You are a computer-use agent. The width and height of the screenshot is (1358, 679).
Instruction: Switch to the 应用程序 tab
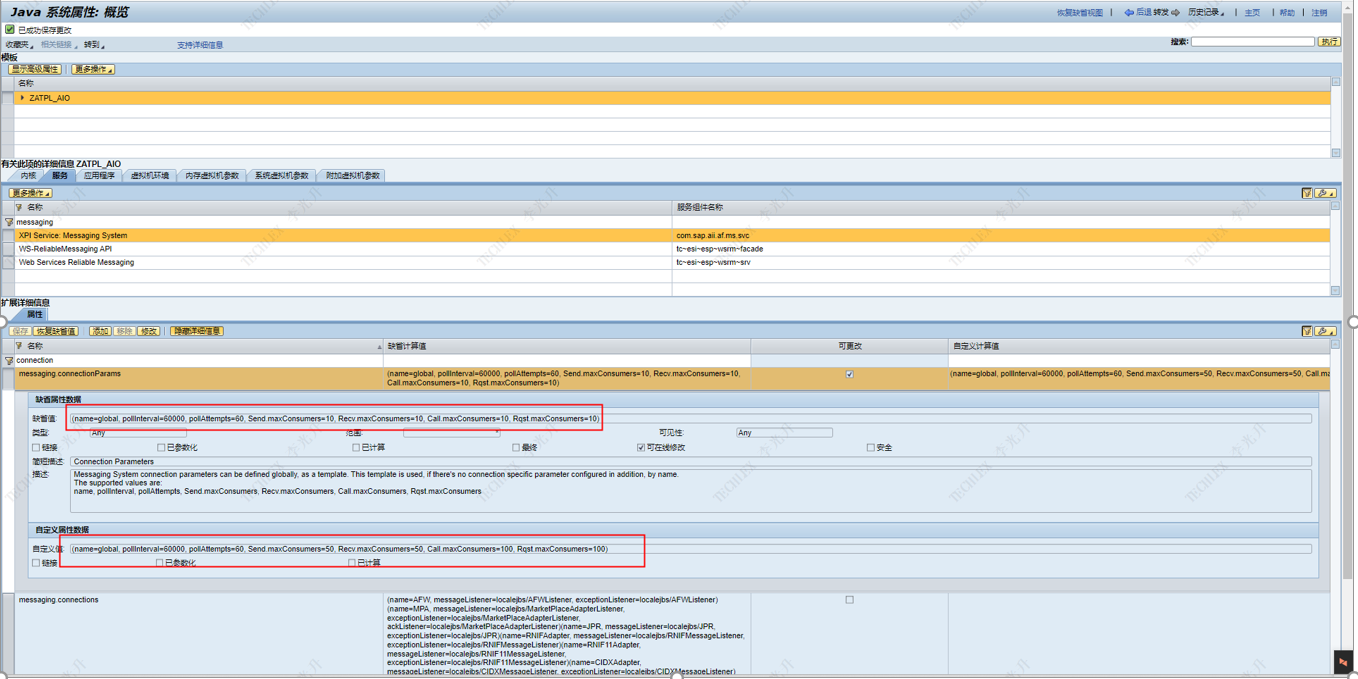coord(99,176)
